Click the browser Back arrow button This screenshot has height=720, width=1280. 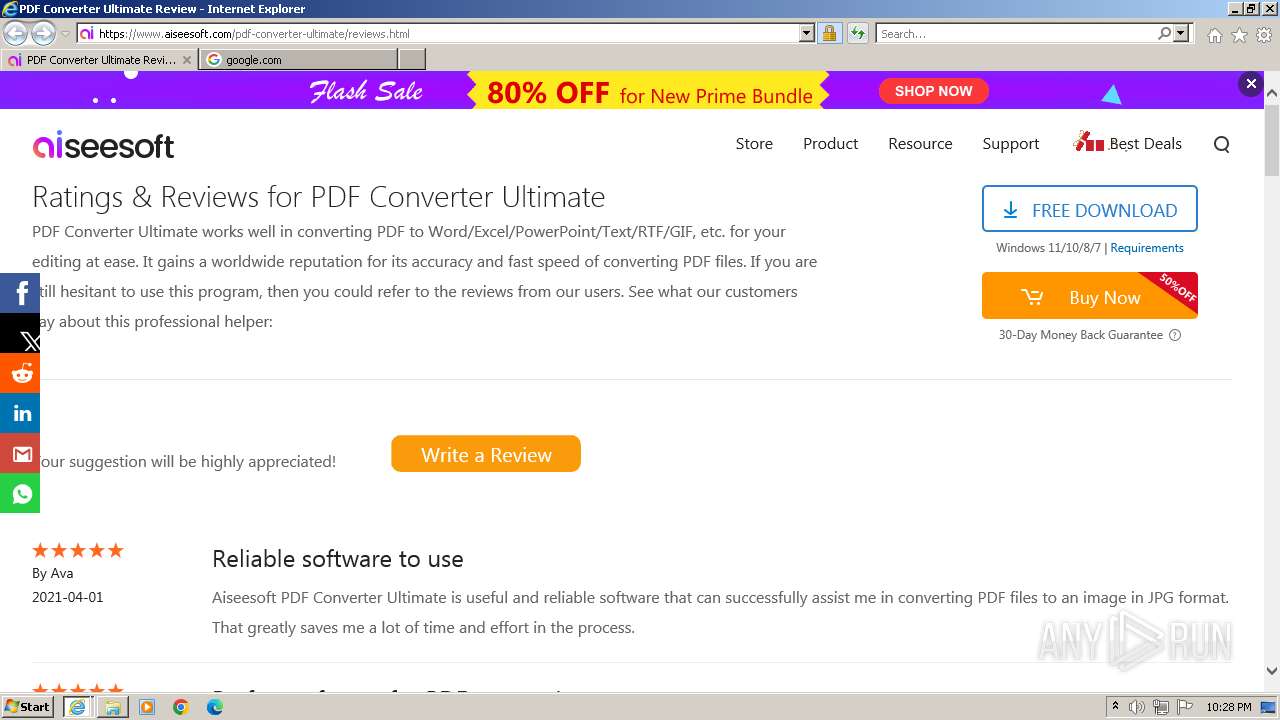(16, 33)
